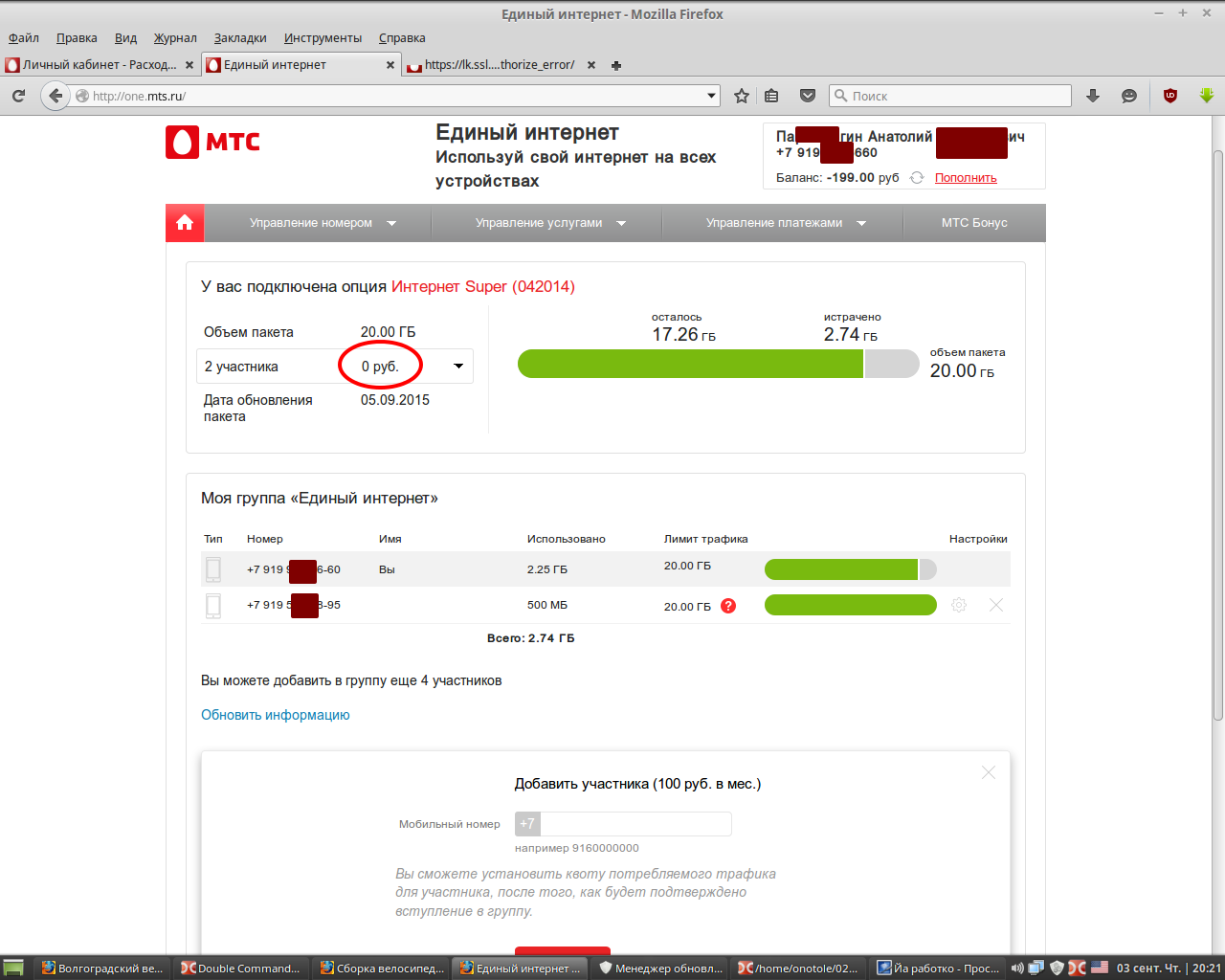1225x980 pixels.
Task: Close the 'Единый интернет' browser tab
Action: coord(390,65)
